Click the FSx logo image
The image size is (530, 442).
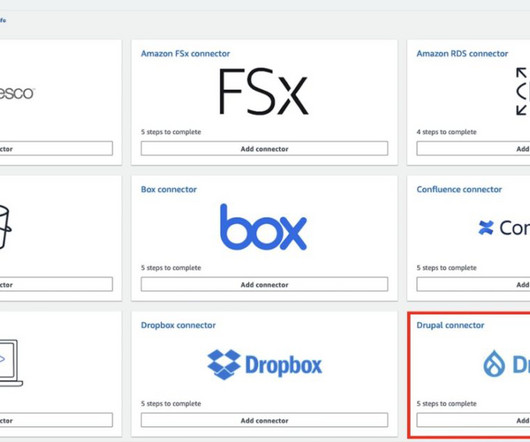point(263,91)
